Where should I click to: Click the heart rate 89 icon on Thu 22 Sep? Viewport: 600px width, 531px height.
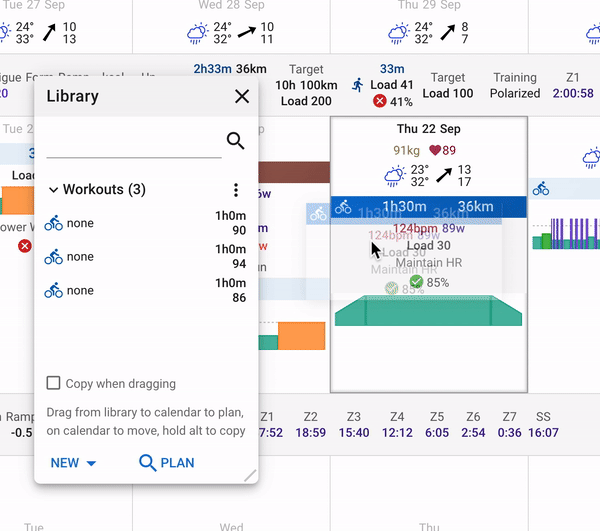click(435, 150)
